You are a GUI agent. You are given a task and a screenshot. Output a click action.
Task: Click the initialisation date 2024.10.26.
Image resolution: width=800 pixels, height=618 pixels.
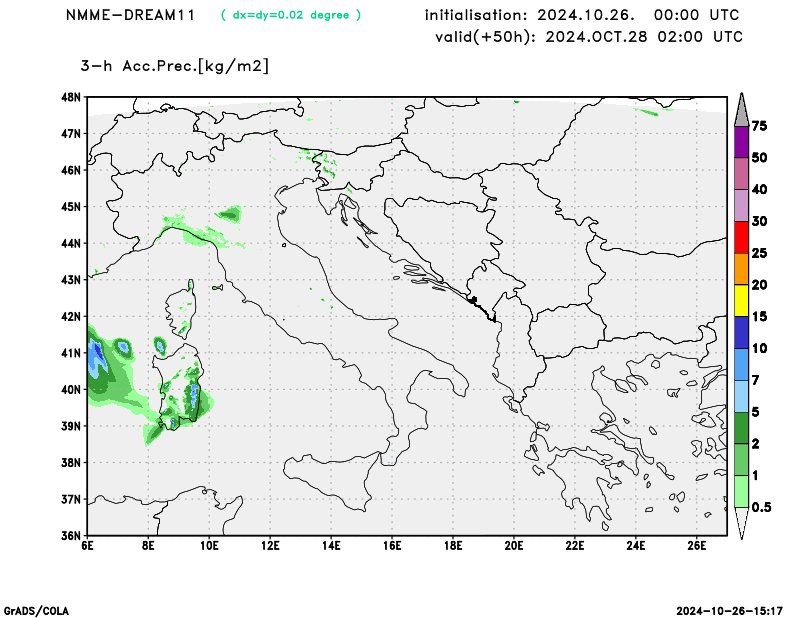pos(586,15)
